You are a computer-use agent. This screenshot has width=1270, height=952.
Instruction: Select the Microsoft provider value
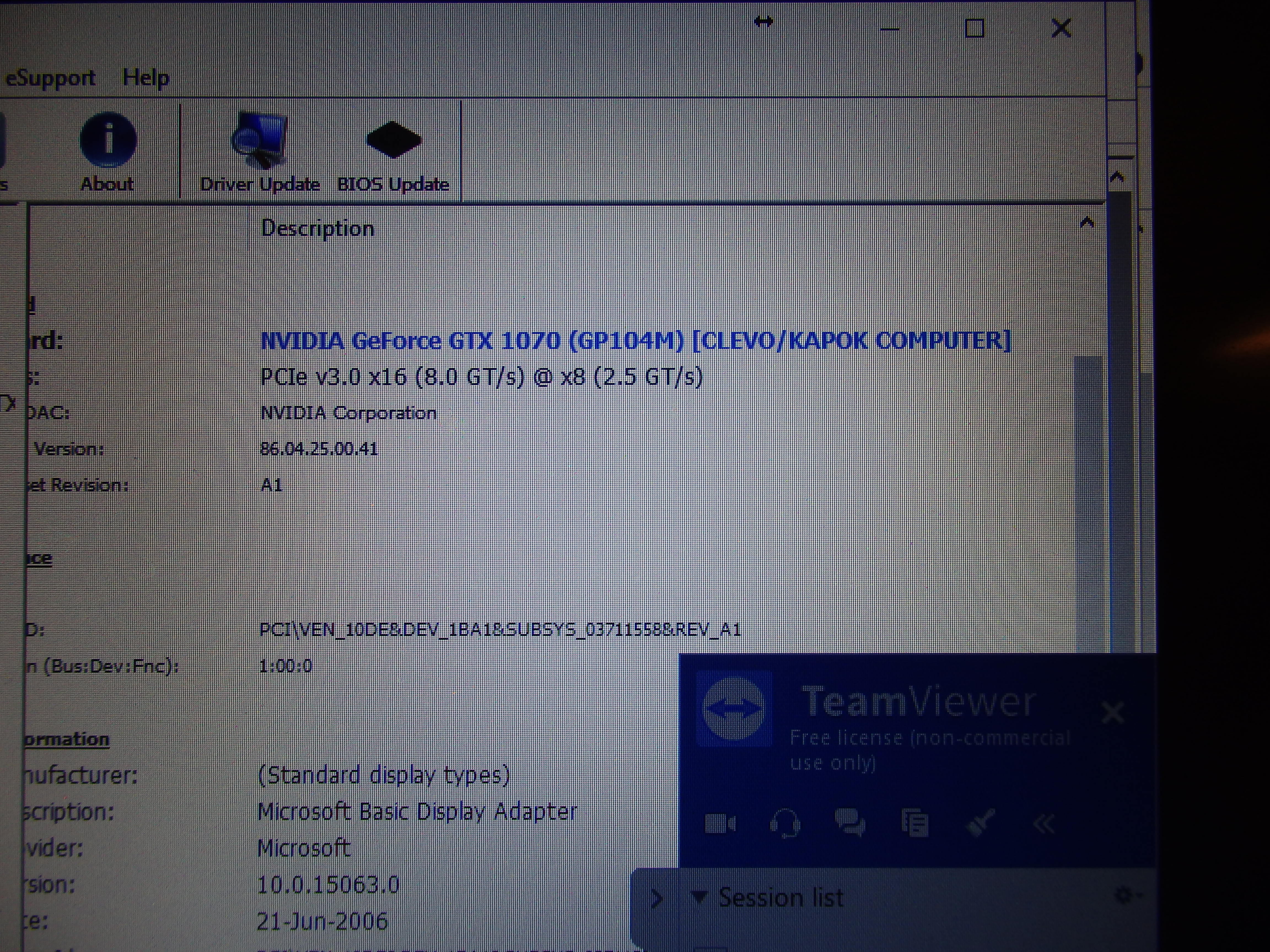(304, 848)
